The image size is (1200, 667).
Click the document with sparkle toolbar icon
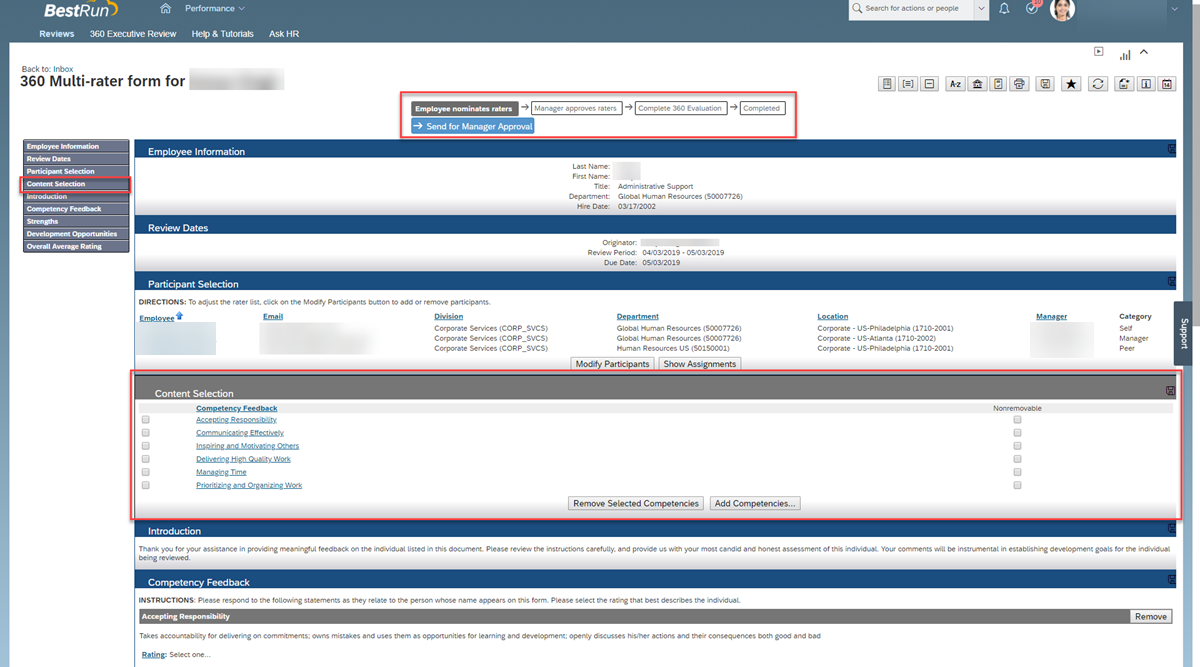pyautogui.click(x=1124, y=84)
